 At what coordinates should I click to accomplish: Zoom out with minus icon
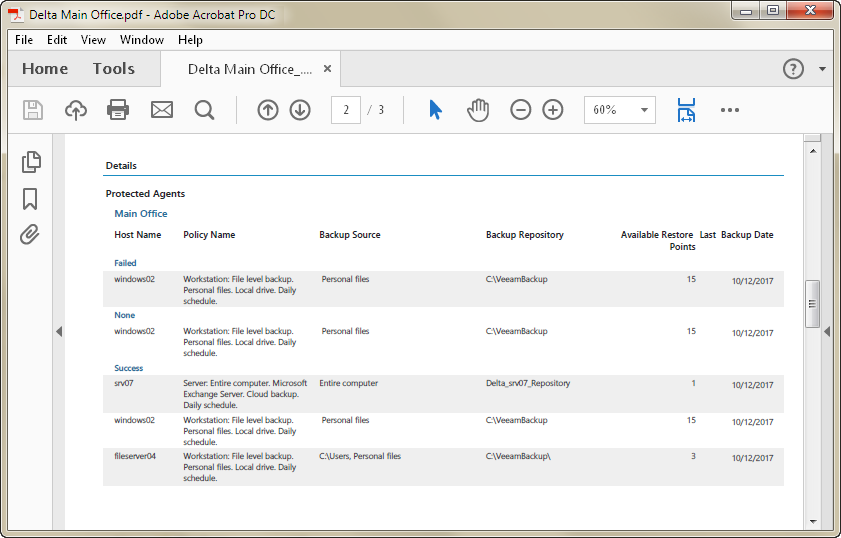(521, 110)
